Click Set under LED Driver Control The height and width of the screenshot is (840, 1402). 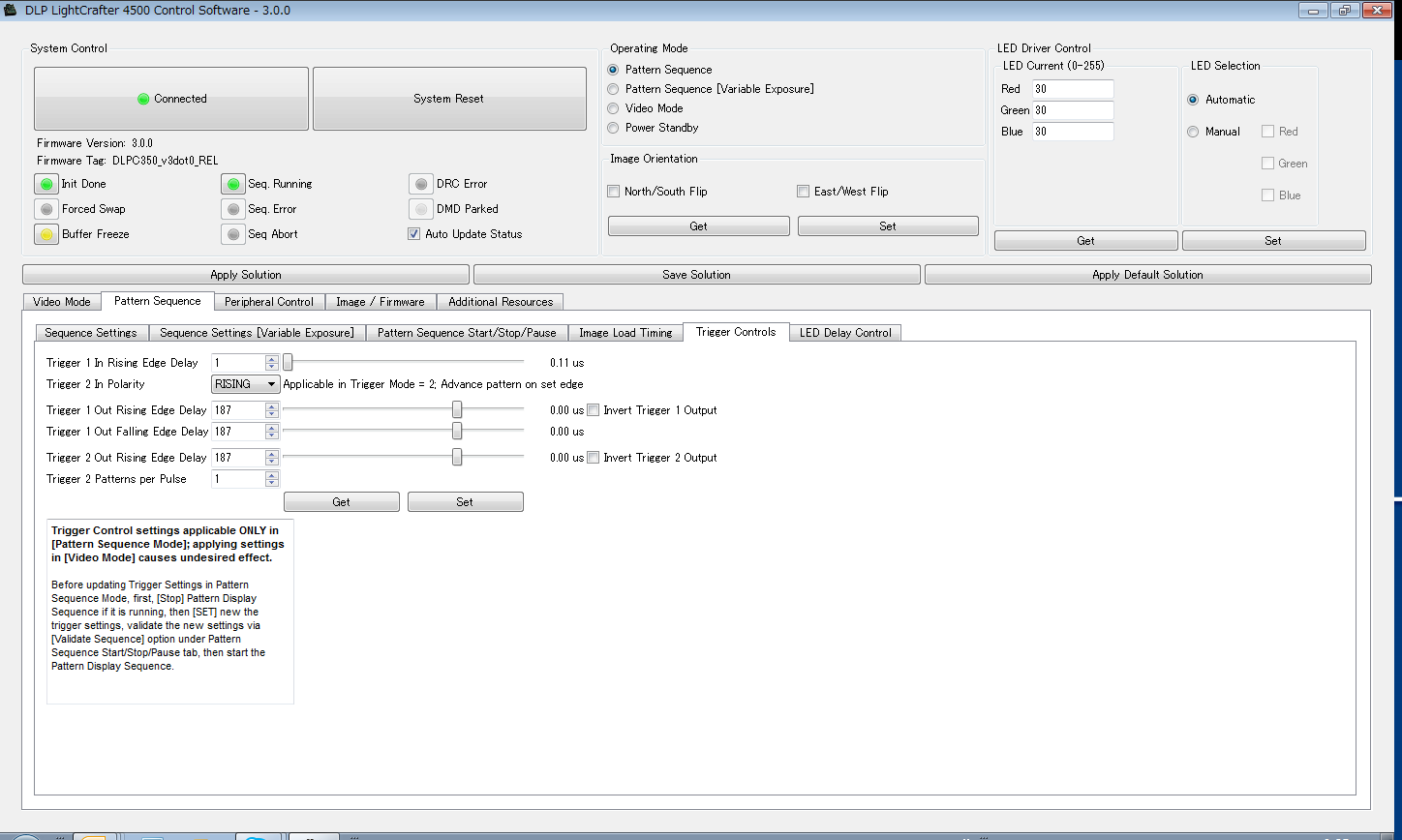(1273, 241)
